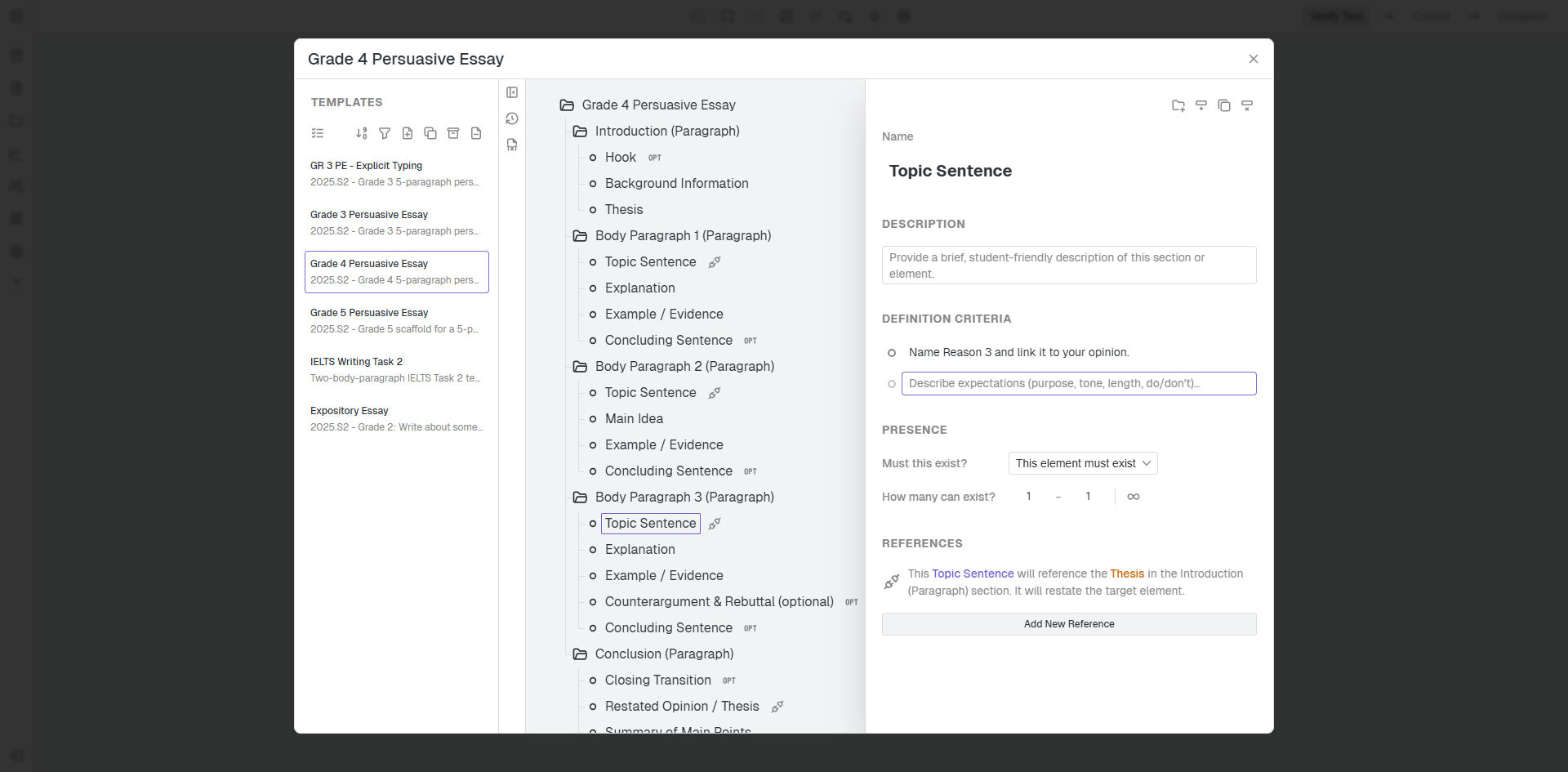Open version history

click(x=512, y=118)
